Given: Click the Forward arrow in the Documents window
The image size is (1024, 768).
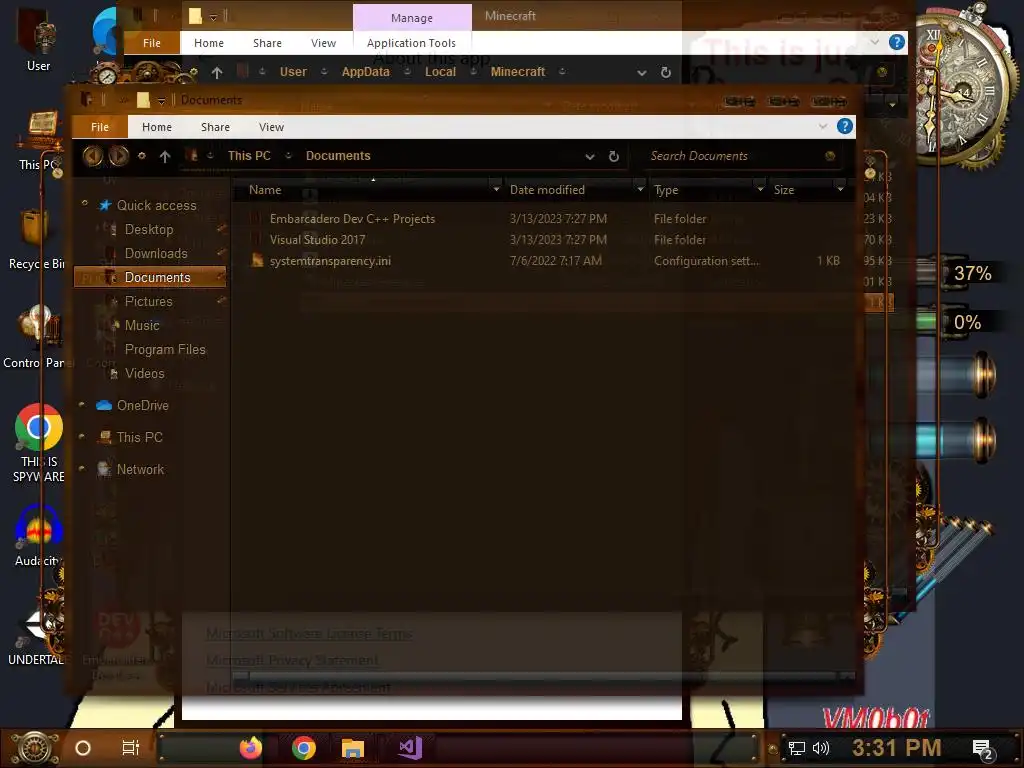Looking at the screenshot, I should click(118, 155).
